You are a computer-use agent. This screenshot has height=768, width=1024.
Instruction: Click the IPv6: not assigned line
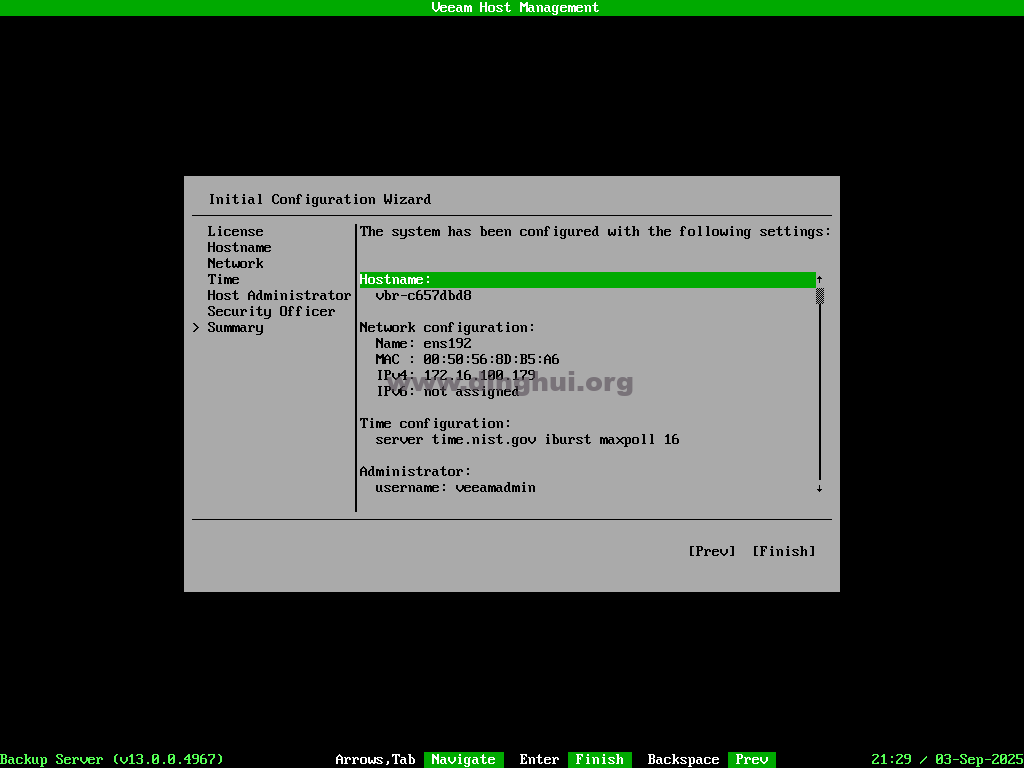click(x=447, y=391)
